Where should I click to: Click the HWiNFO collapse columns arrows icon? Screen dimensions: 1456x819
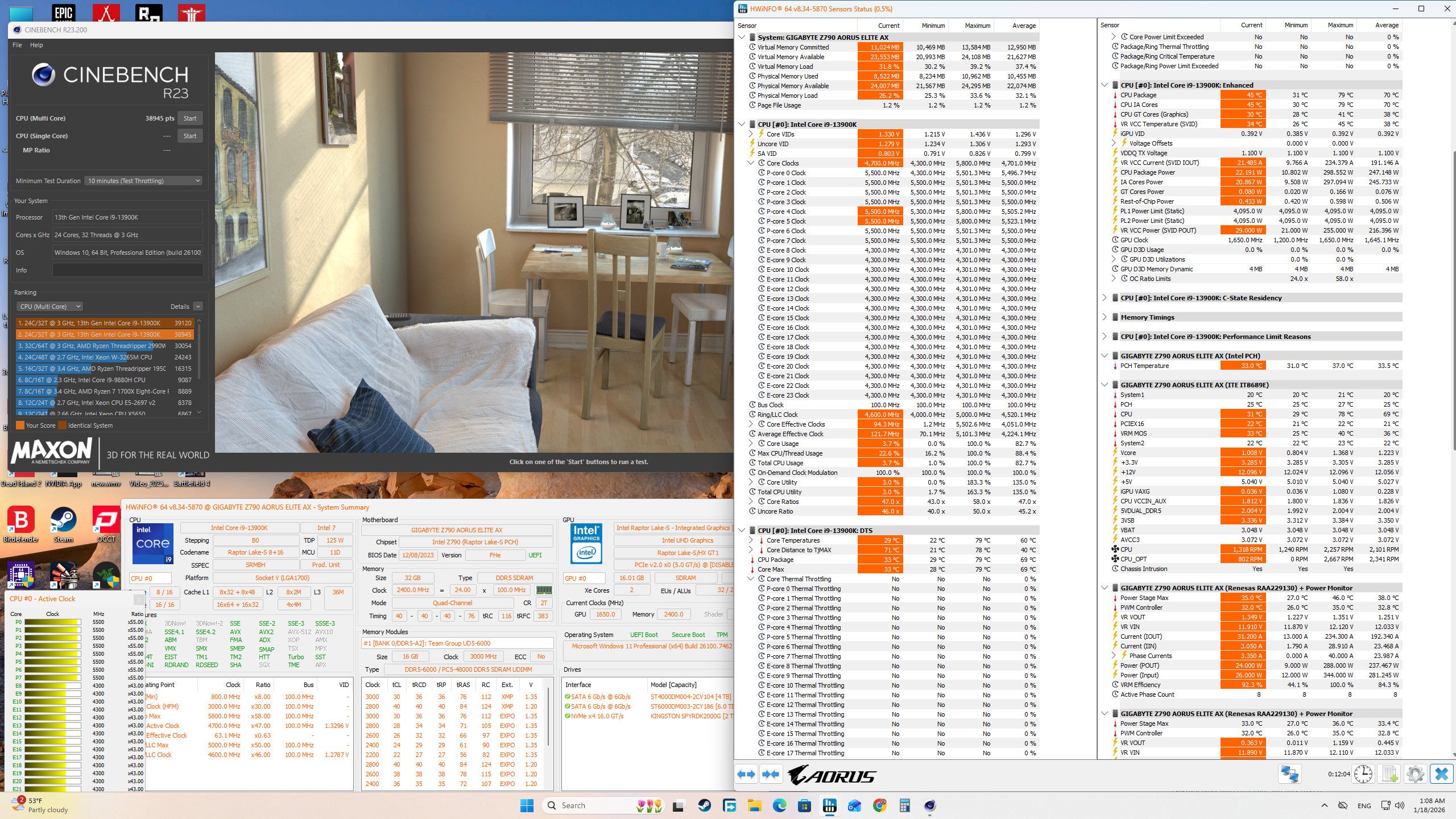pyautogui.click(x=771, y=775)
